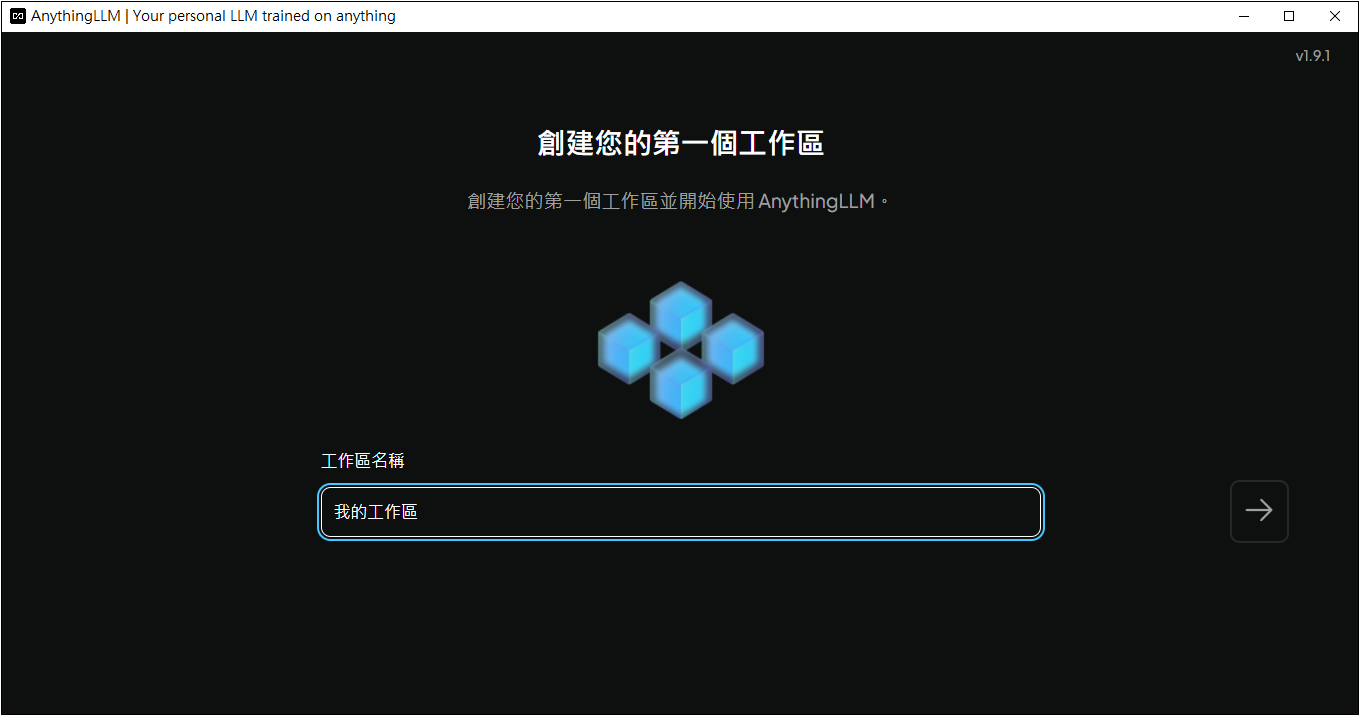Click the AnythingLLM app icon in title bar
Screen dimensions: 1360x716
[17, 16]
